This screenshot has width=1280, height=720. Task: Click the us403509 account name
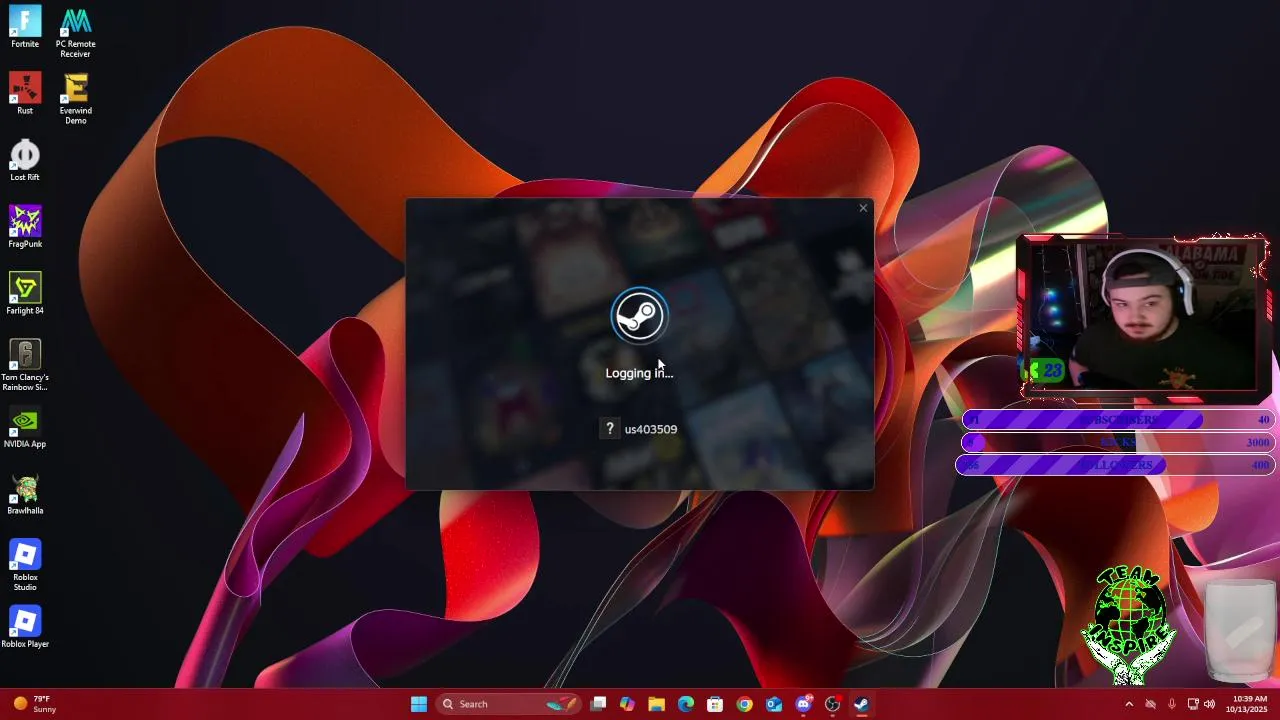[x=651, y=429]
